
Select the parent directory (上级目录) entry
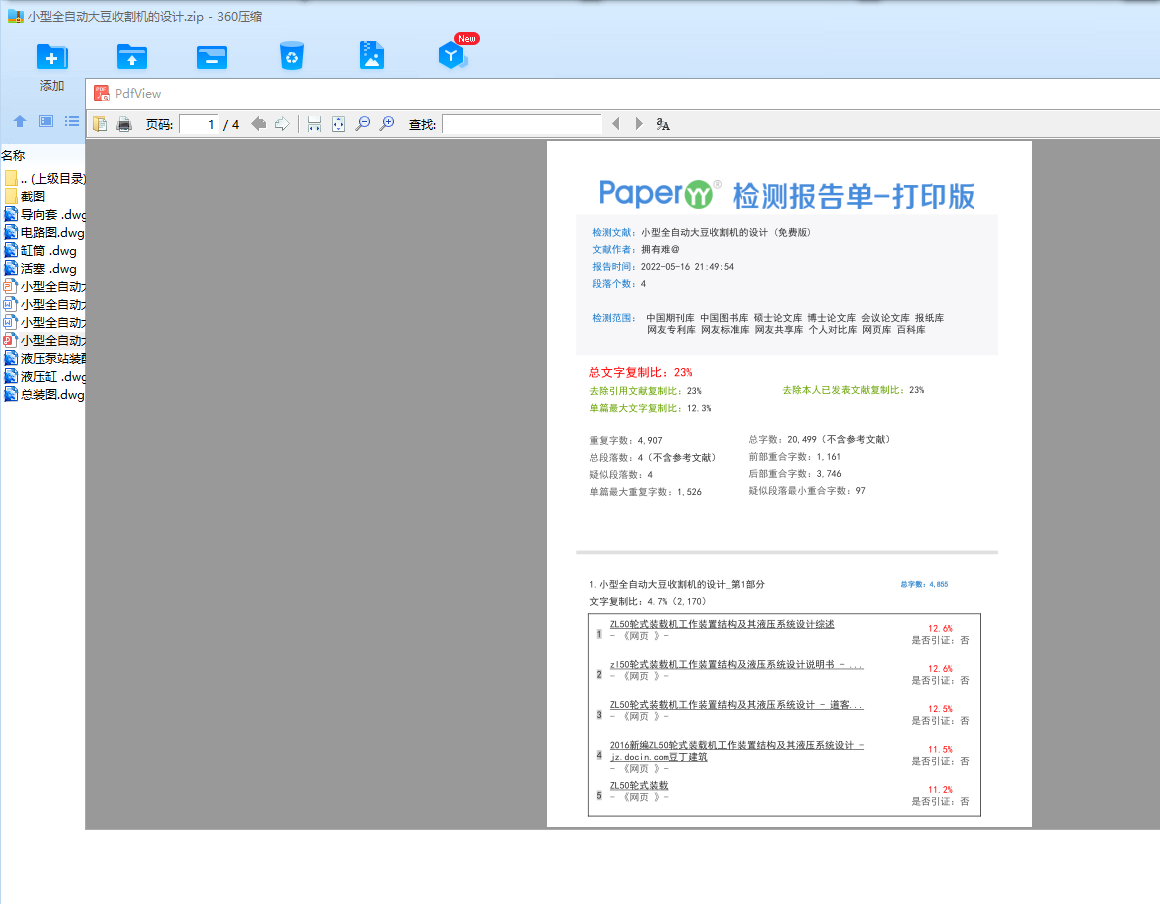point(44,178)
